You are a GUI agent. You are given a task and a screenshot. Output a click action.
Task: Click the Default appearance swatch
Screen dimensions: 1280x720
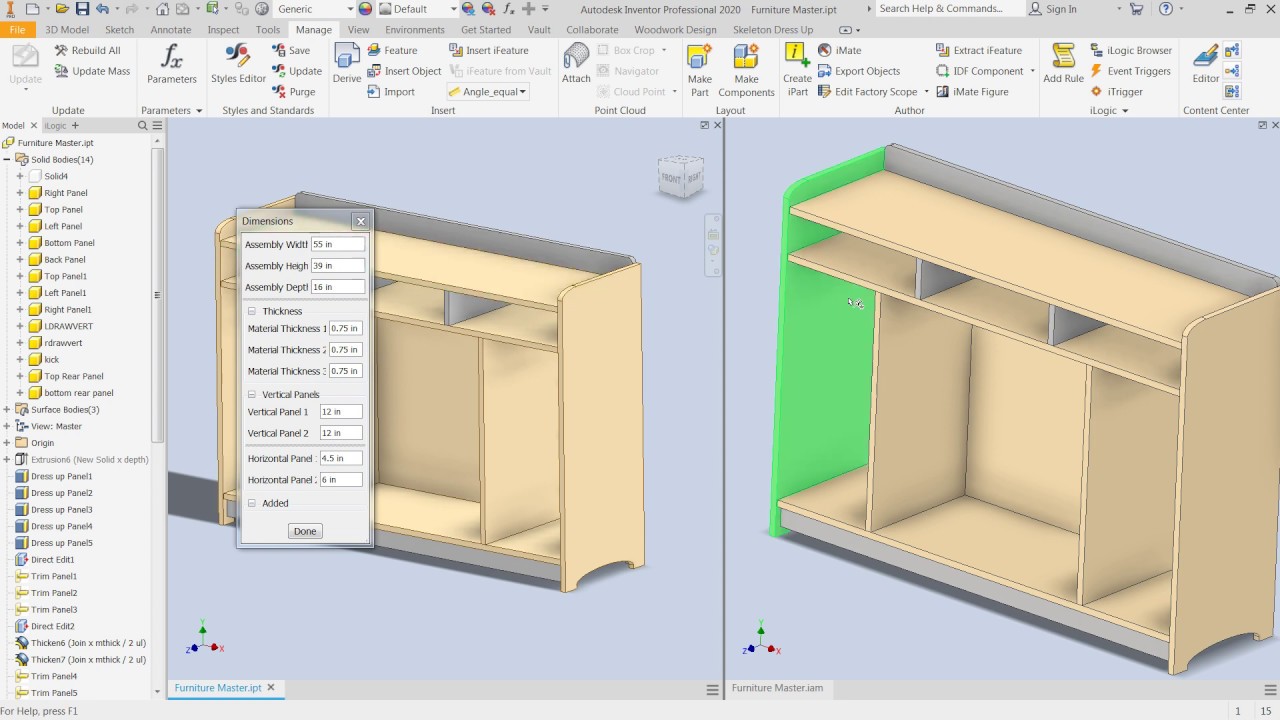click(x=399, y=8)
